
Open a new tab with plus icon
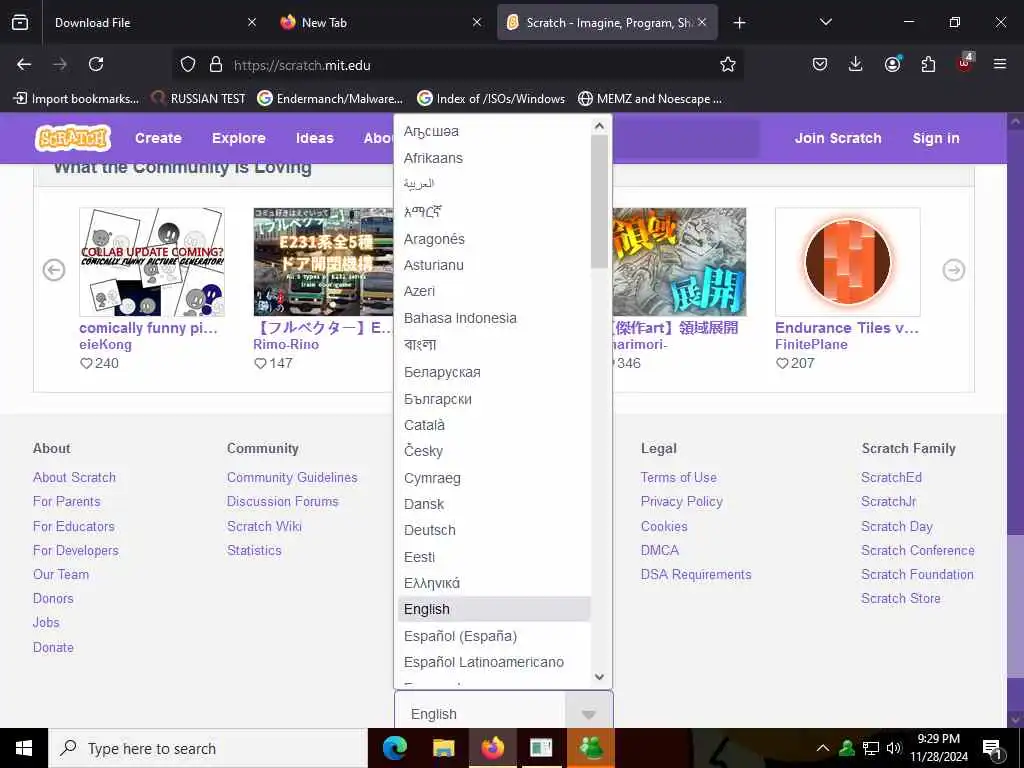739,23
